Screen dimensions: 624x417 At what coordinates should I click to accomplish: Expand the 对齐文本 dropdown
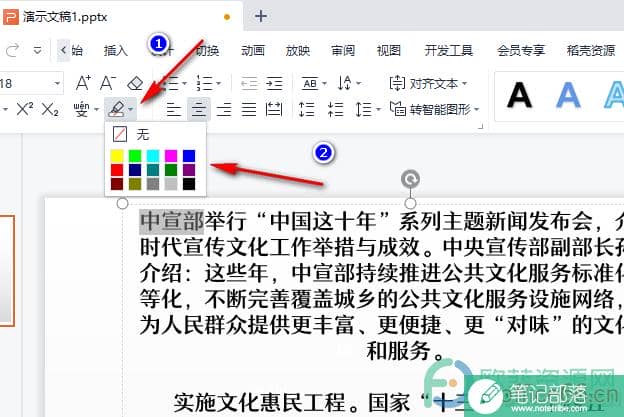tap(464, 84)
